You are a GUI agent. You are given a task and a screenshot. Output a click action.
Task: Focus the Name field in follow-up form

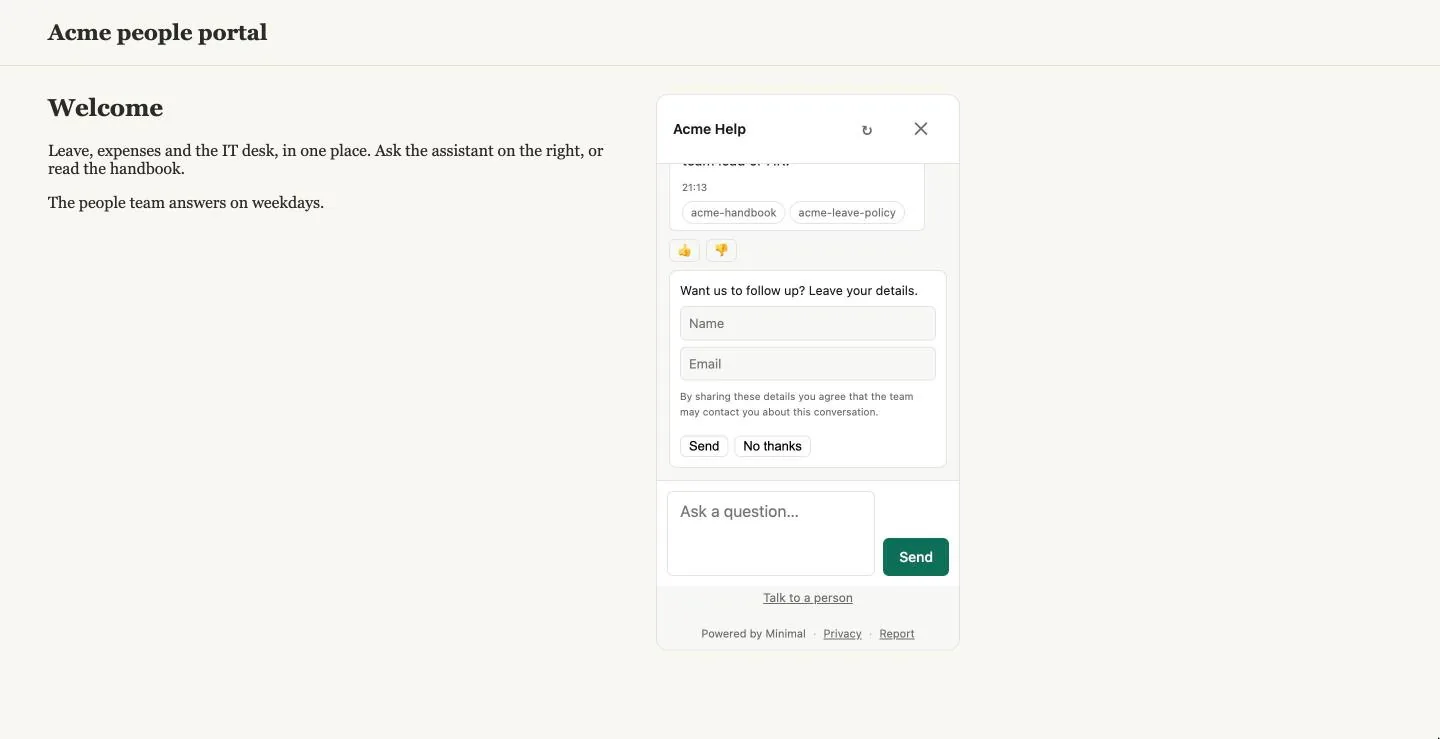pos(808,324)
